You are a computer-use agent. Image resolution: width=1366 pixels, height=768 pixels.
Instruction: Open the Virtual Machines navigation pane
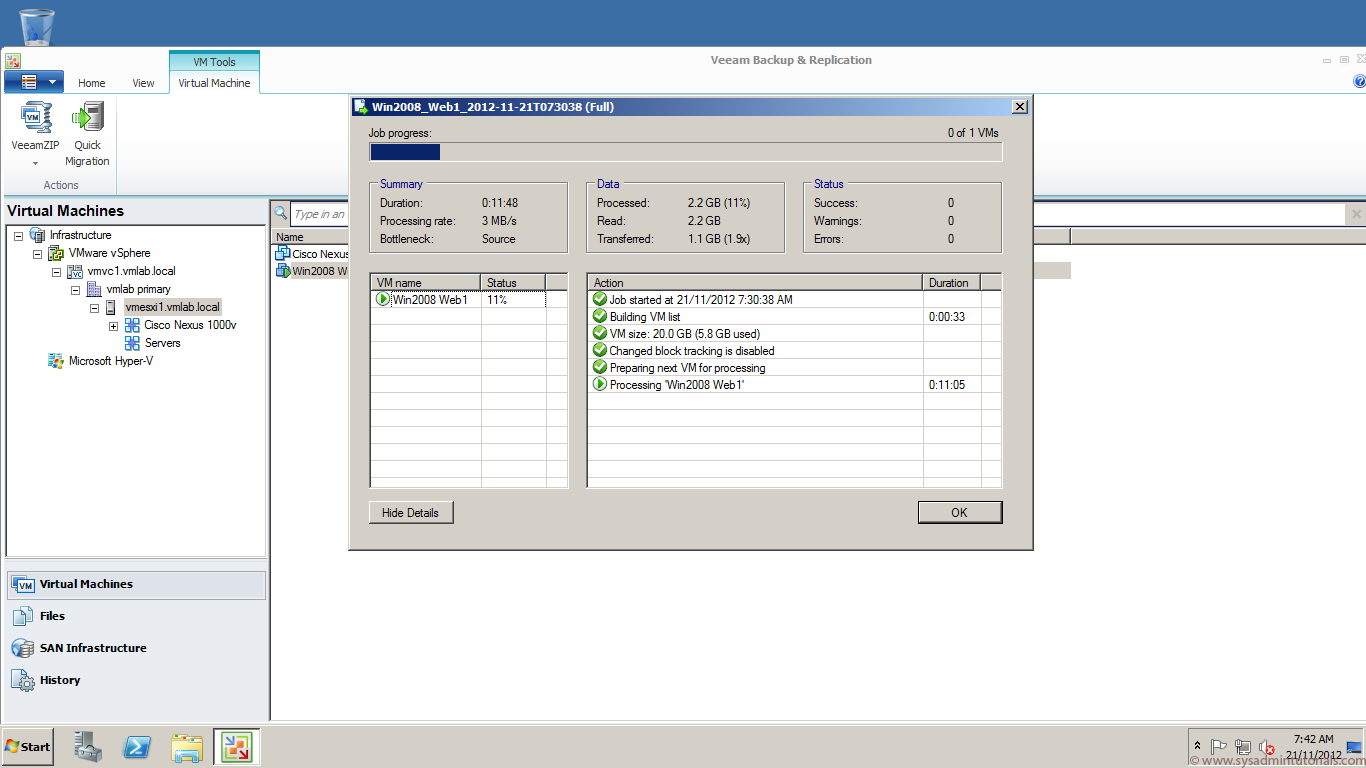click(x=136, y=585)
